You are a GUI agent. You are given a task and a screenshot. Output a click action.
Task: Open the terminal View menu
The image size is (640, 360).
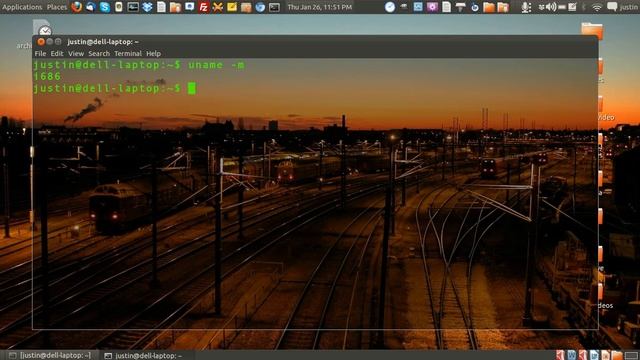click(76, 53)
